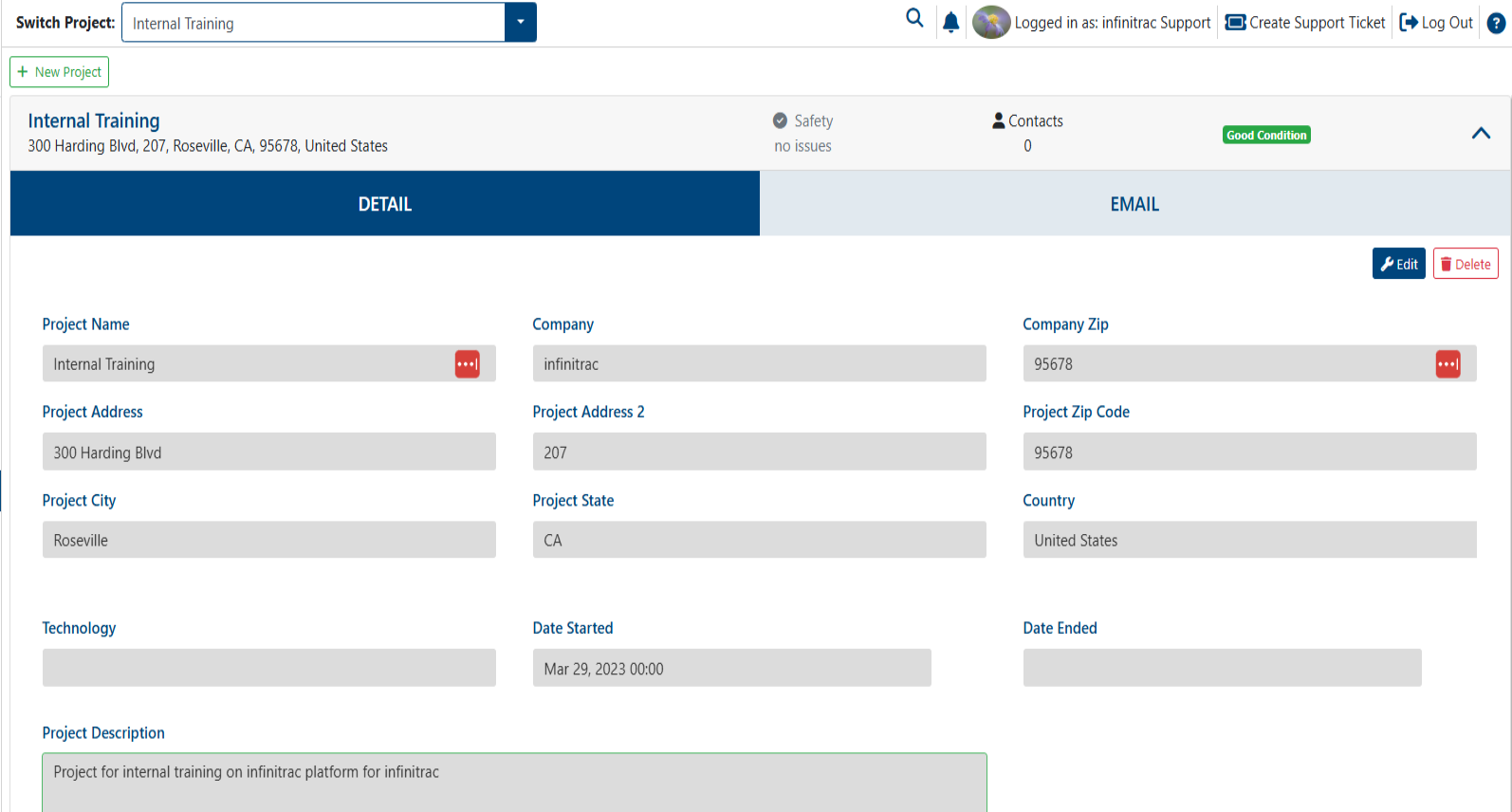Click the user avatar picture
Image resolution: width=1512 pixels, height=812 pixels.
(991, 22)
